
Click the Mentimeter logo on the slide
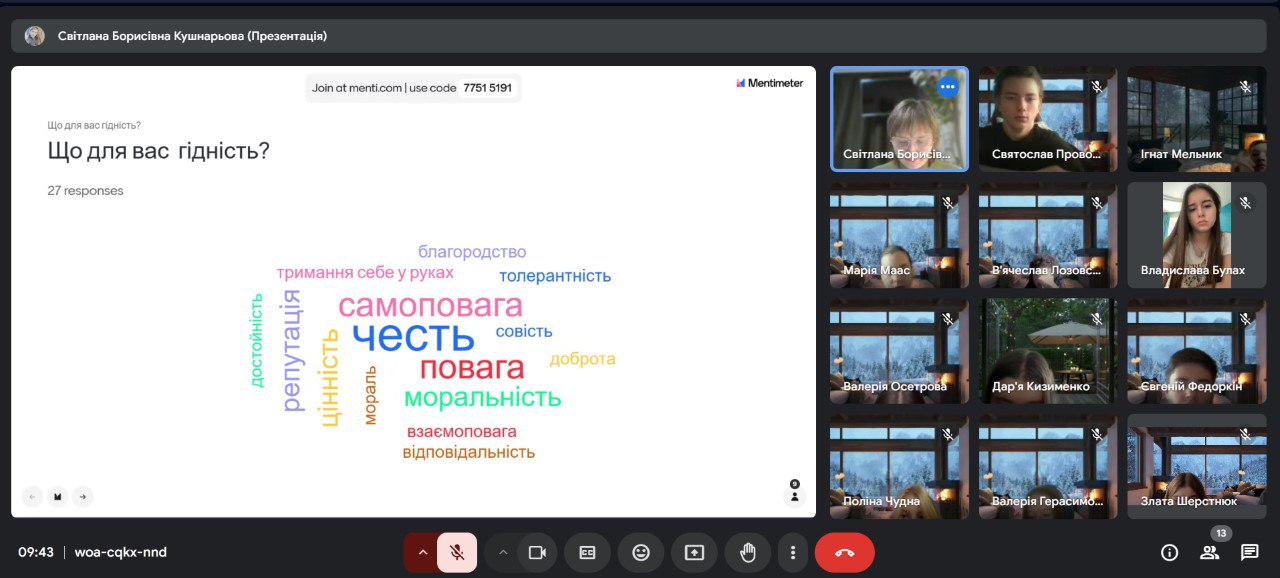769,83
